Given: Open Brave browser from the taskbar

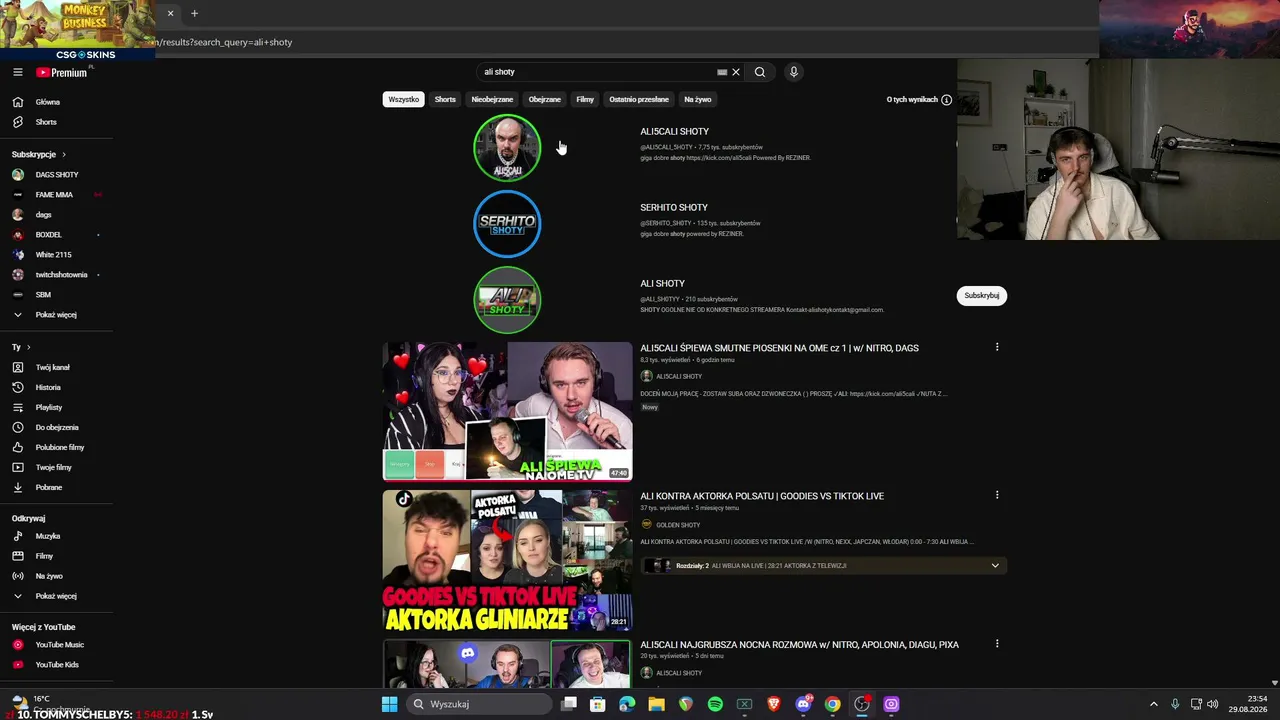Looking at the screenshot, I should click(x=773, y=704).
